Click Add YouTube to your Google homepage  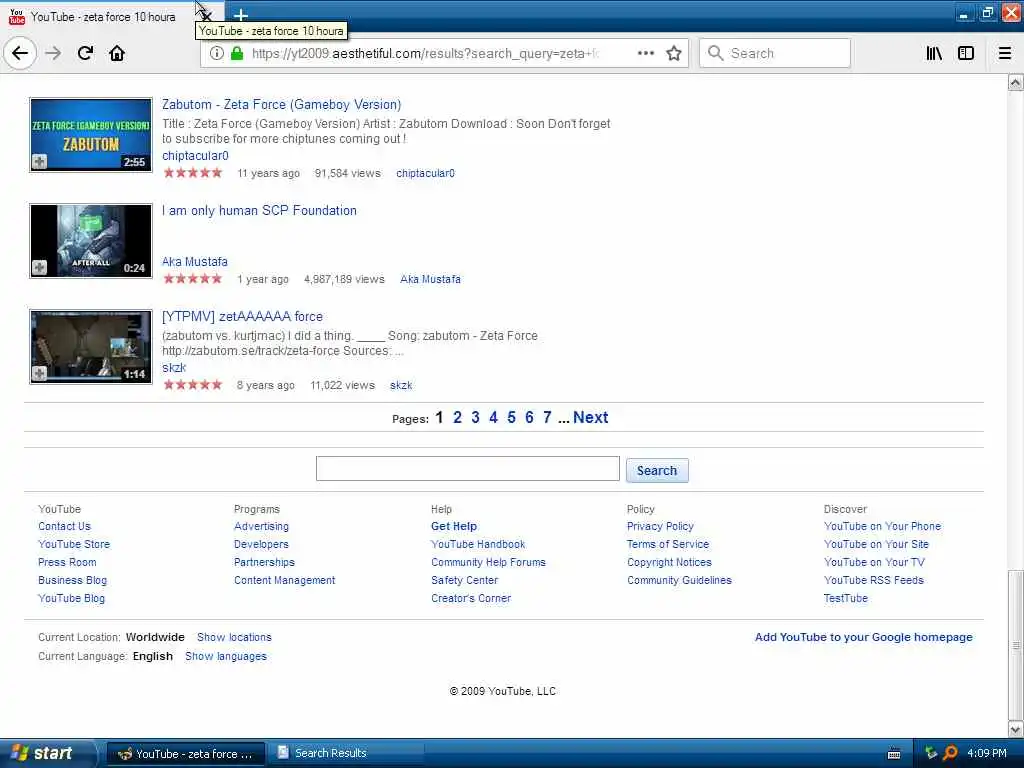[x=863, y=637]
